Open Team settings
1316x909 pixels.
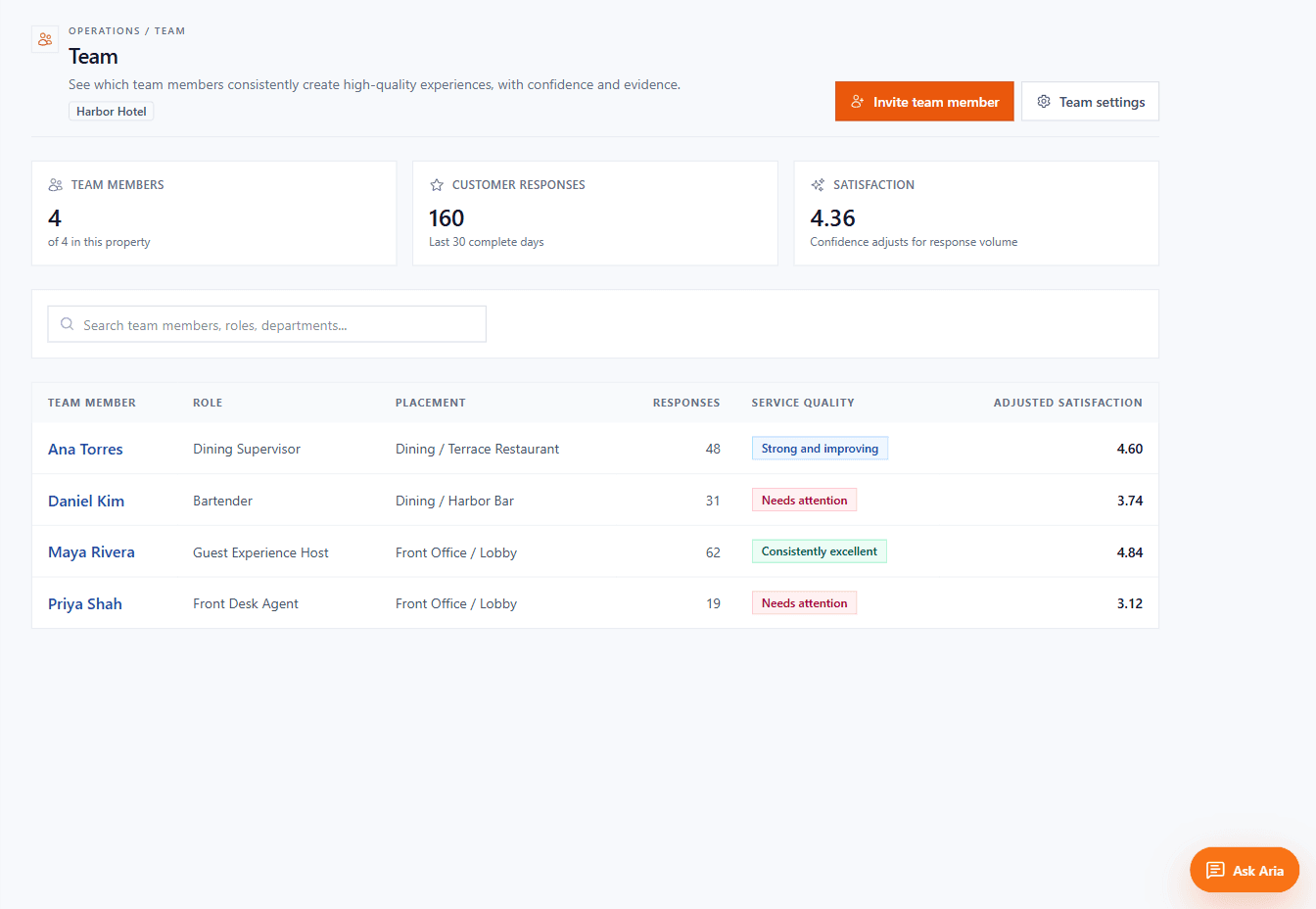pyautogui.click(x=1090, y=102)
